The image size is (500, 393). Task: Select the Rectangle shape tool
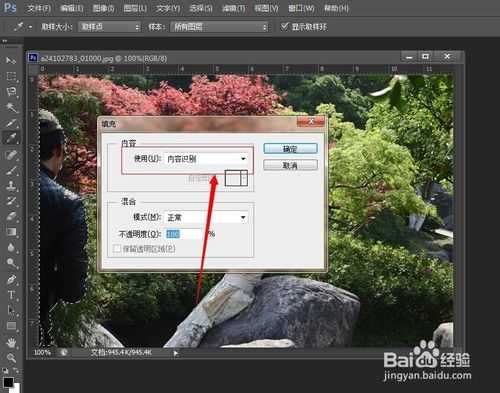(x=12, y=326)
